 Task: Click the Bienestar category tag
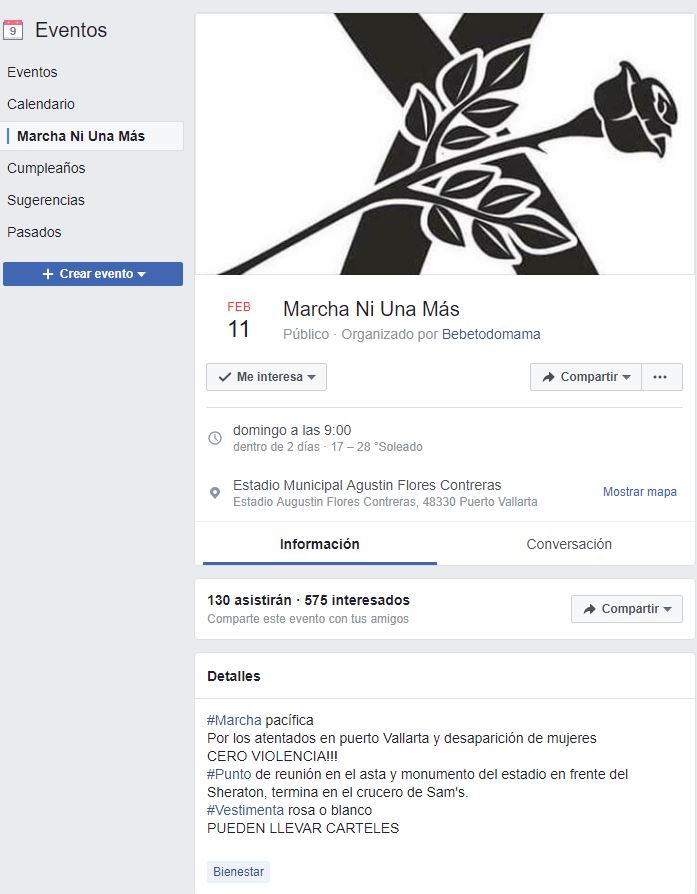pos(238,872)
